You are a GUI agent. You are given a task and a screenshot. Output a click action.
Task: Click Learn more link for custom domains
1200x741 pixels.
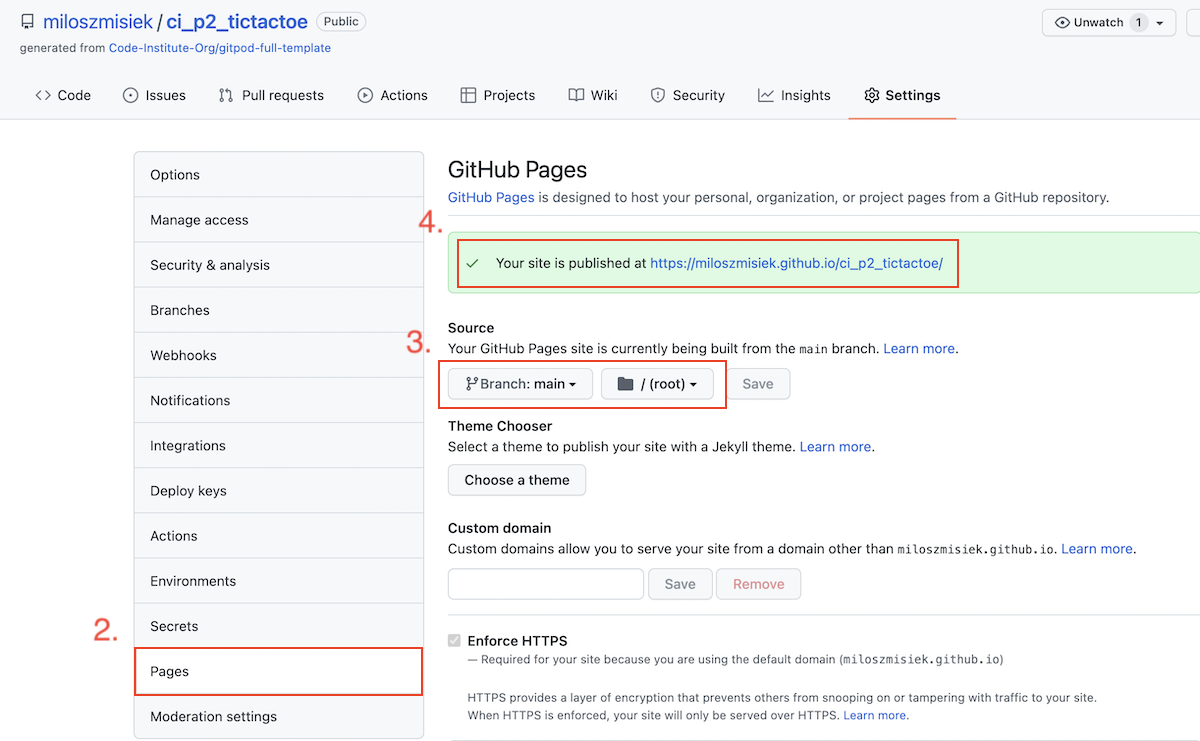[x=1097, y=549]
